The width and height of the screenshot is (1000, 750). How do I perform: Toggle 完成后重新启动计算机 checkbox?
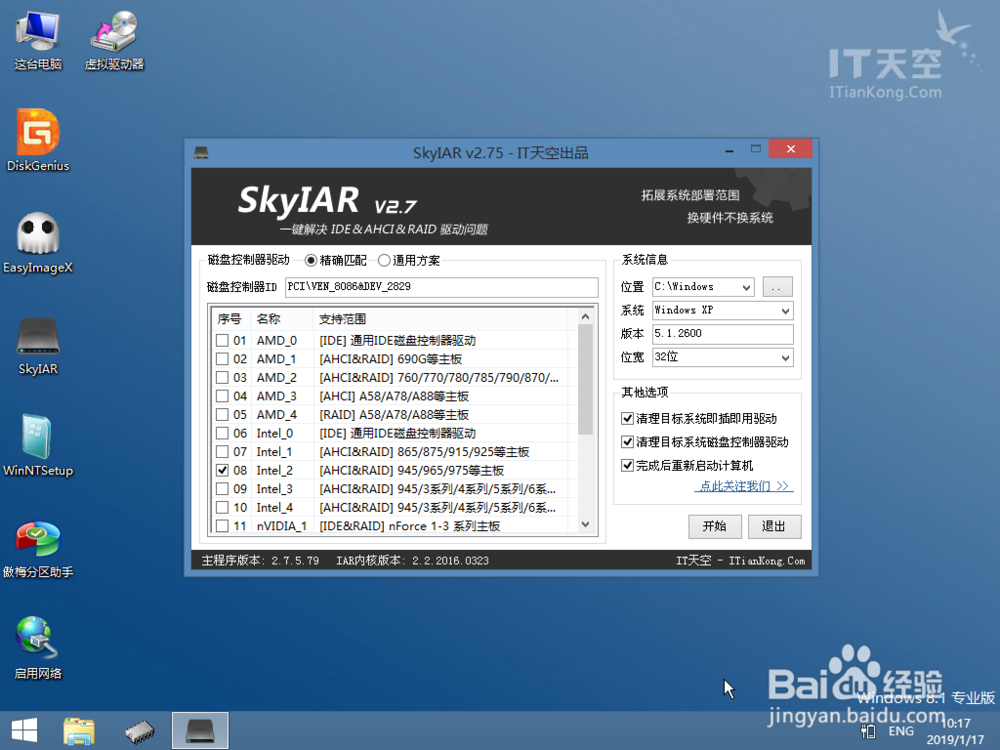click(x=627, y=466)
